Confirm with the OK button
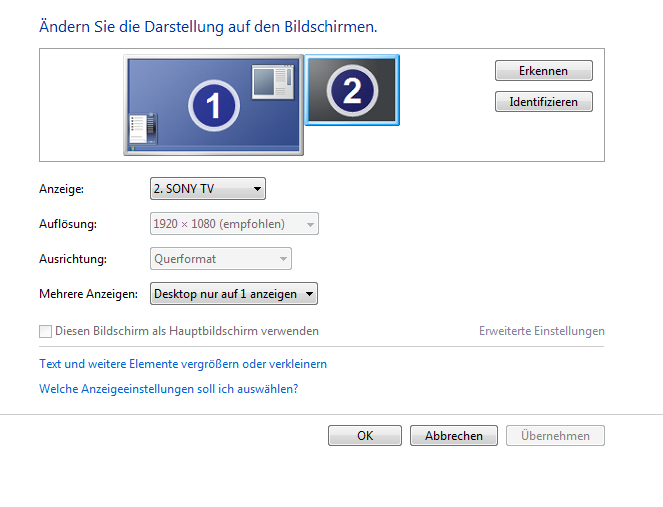663x507 pixels. [365, 436]
